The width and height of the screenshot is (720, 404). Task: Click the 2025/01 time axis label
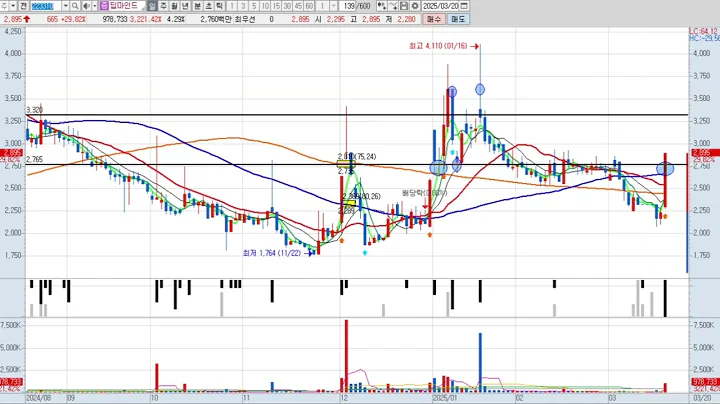(445, 398)
